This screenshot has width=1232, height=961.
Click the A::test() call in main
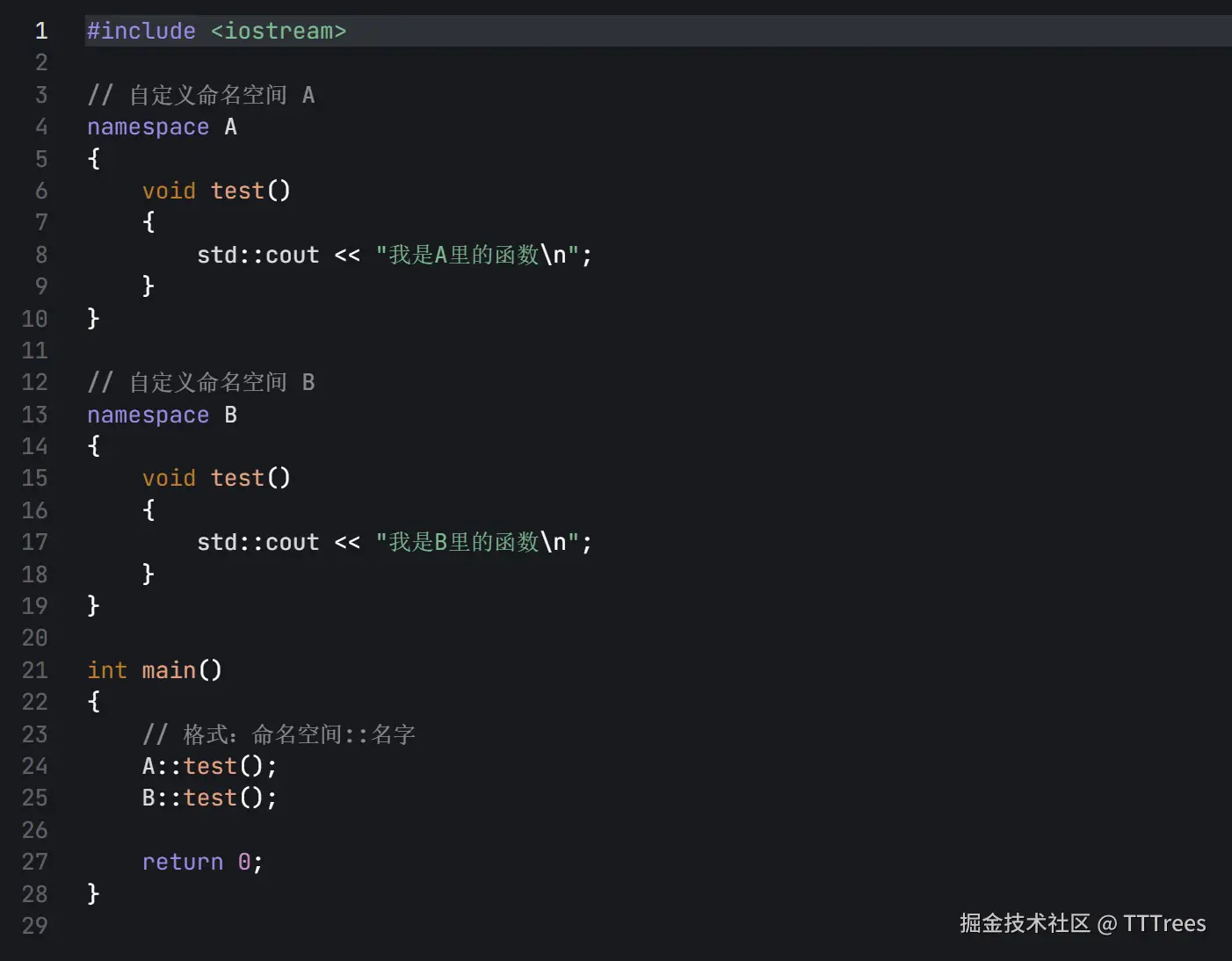[209, 766]
